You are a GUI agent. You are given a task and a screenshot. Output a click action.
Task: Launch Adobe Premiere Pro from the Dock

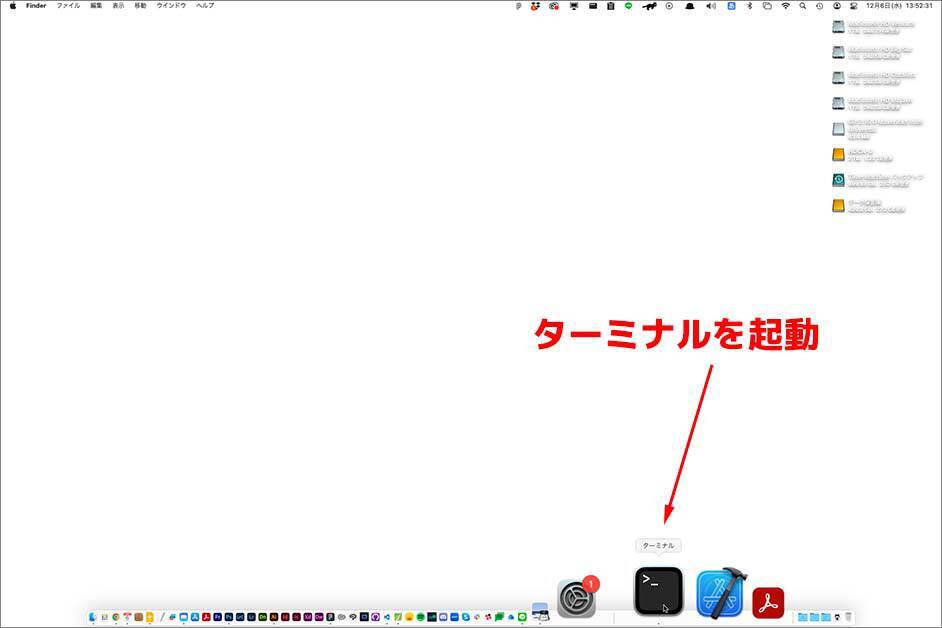pyautogui.click(x=217, y=617)
